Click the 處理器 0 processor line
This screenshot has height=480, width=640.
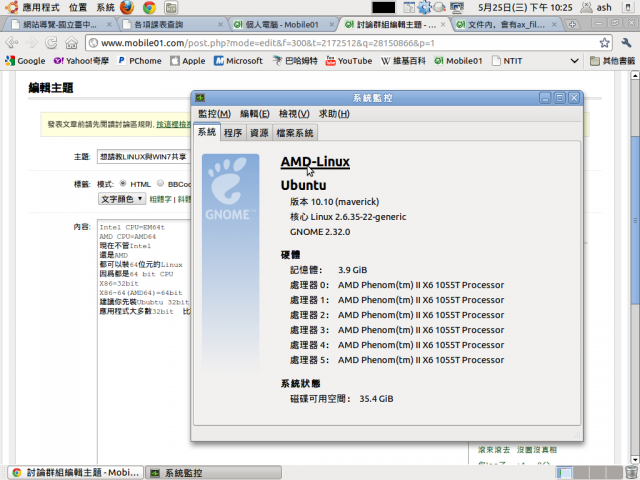click(397, 285)
